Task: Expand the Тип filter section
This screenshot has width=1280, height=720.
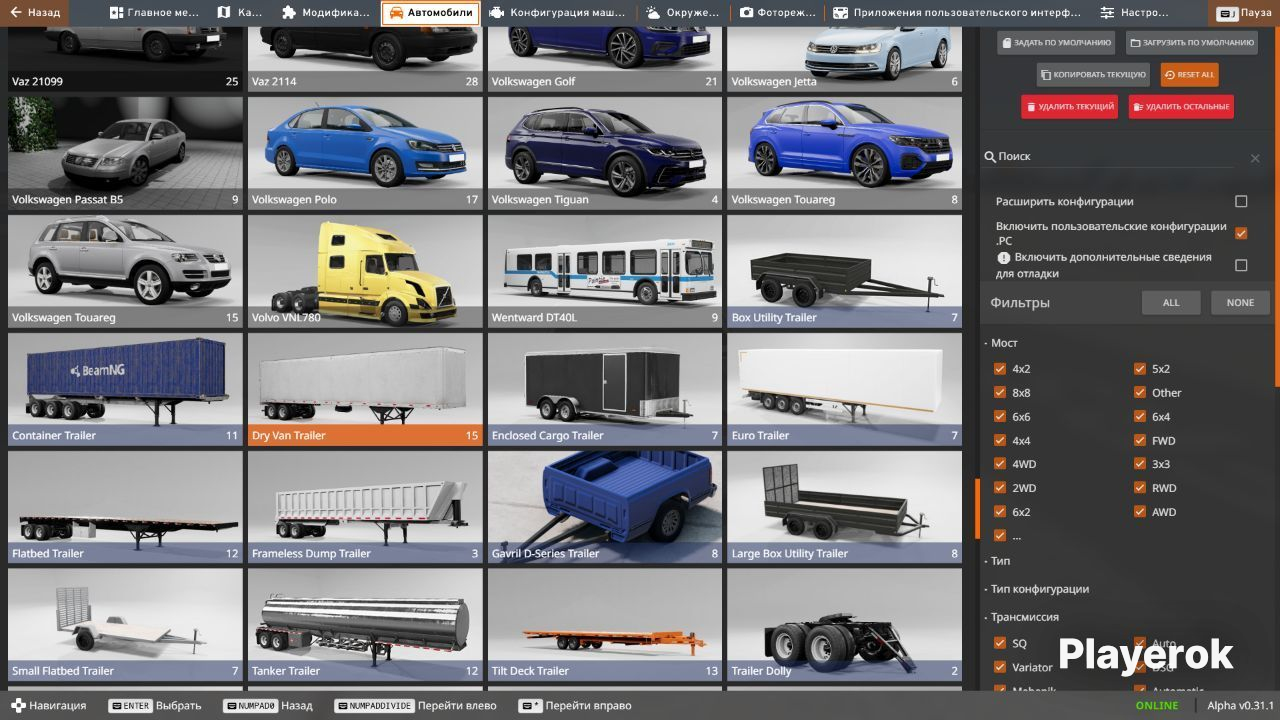Action: coord(999,561)
